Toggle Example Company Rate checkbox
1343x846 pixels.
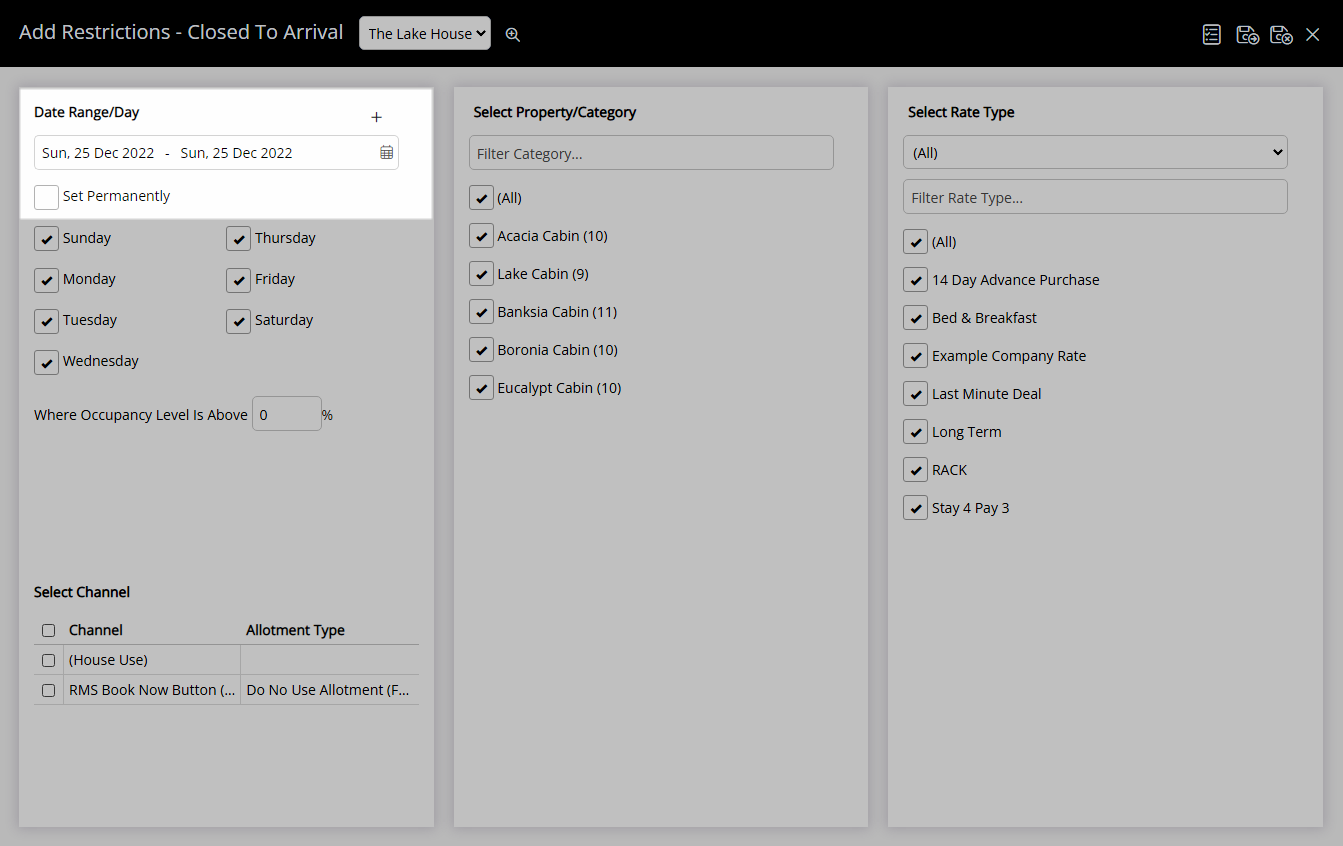tap(915, 356)
